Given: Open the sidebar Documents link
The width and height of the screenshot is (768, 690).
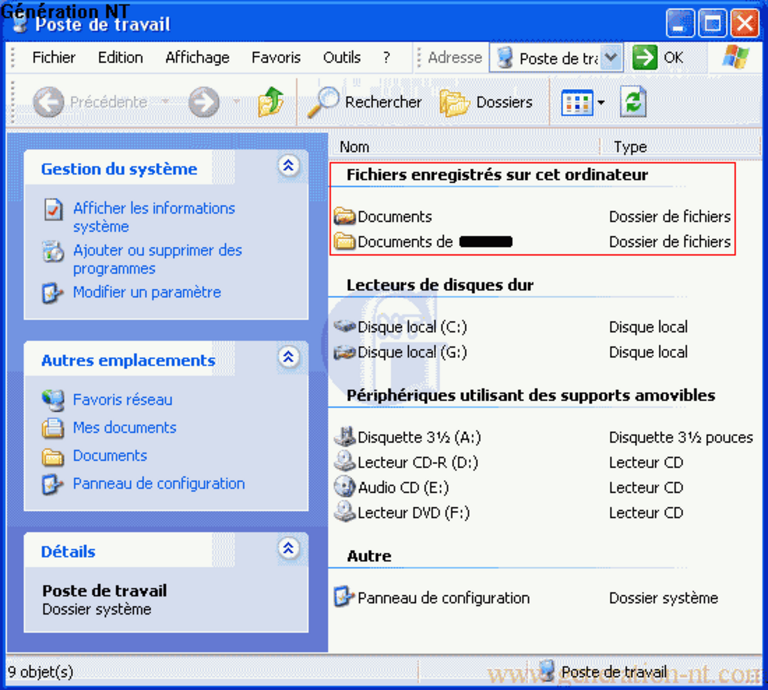Looking at the screenshot, I should [110, 455].
